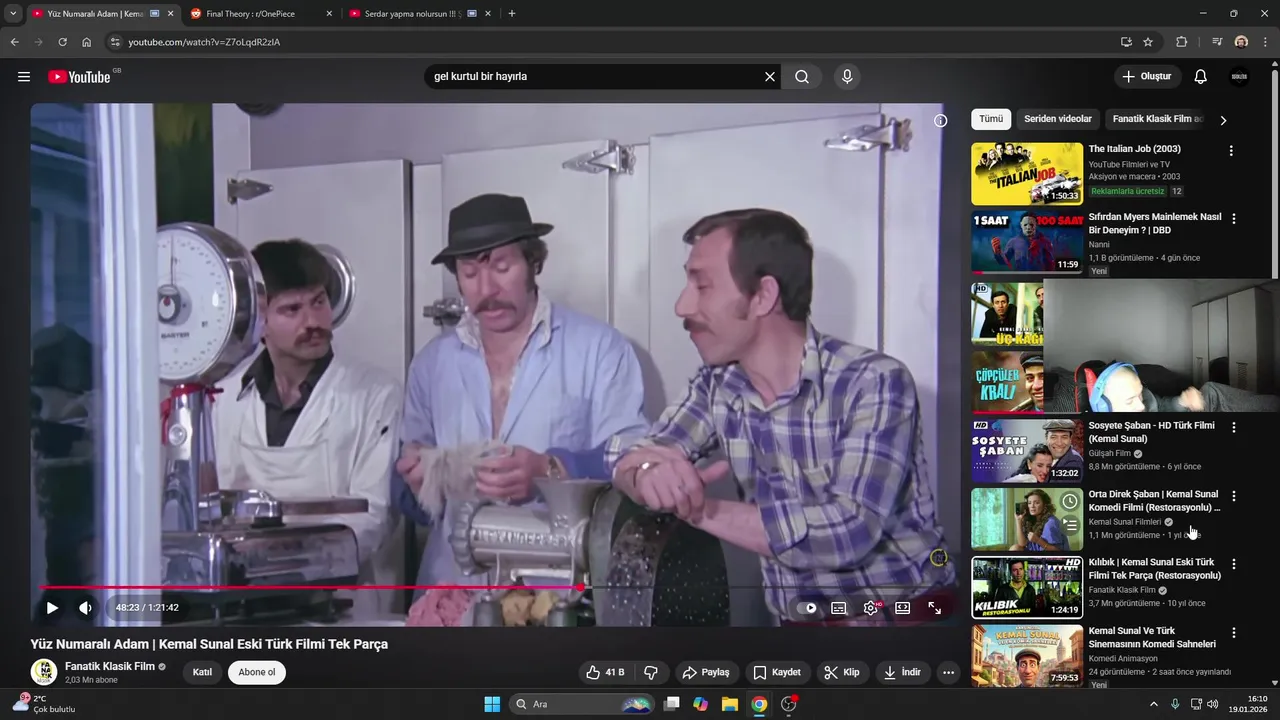Open YouTube notifications bell
Image resolution: width=1280 pixels, height=720 pixels.
point(1201,77)
